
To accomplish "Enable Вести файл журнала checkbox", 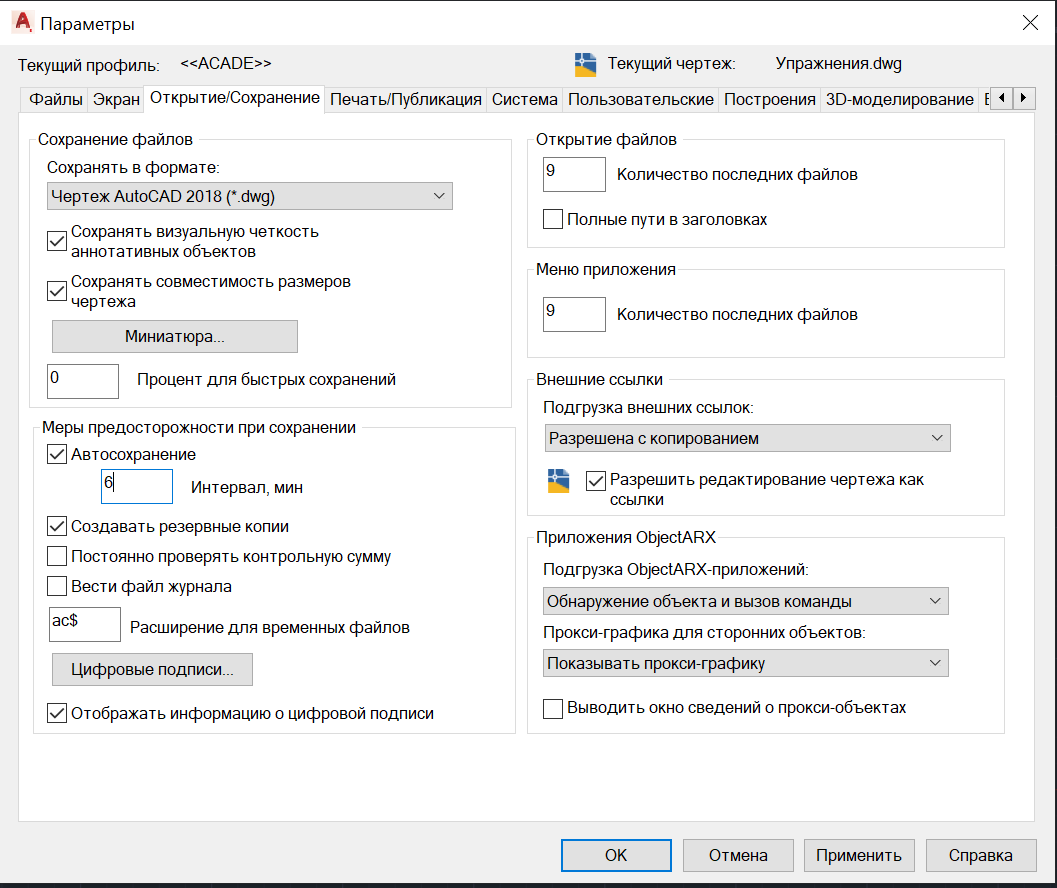I will coord(57,586).
